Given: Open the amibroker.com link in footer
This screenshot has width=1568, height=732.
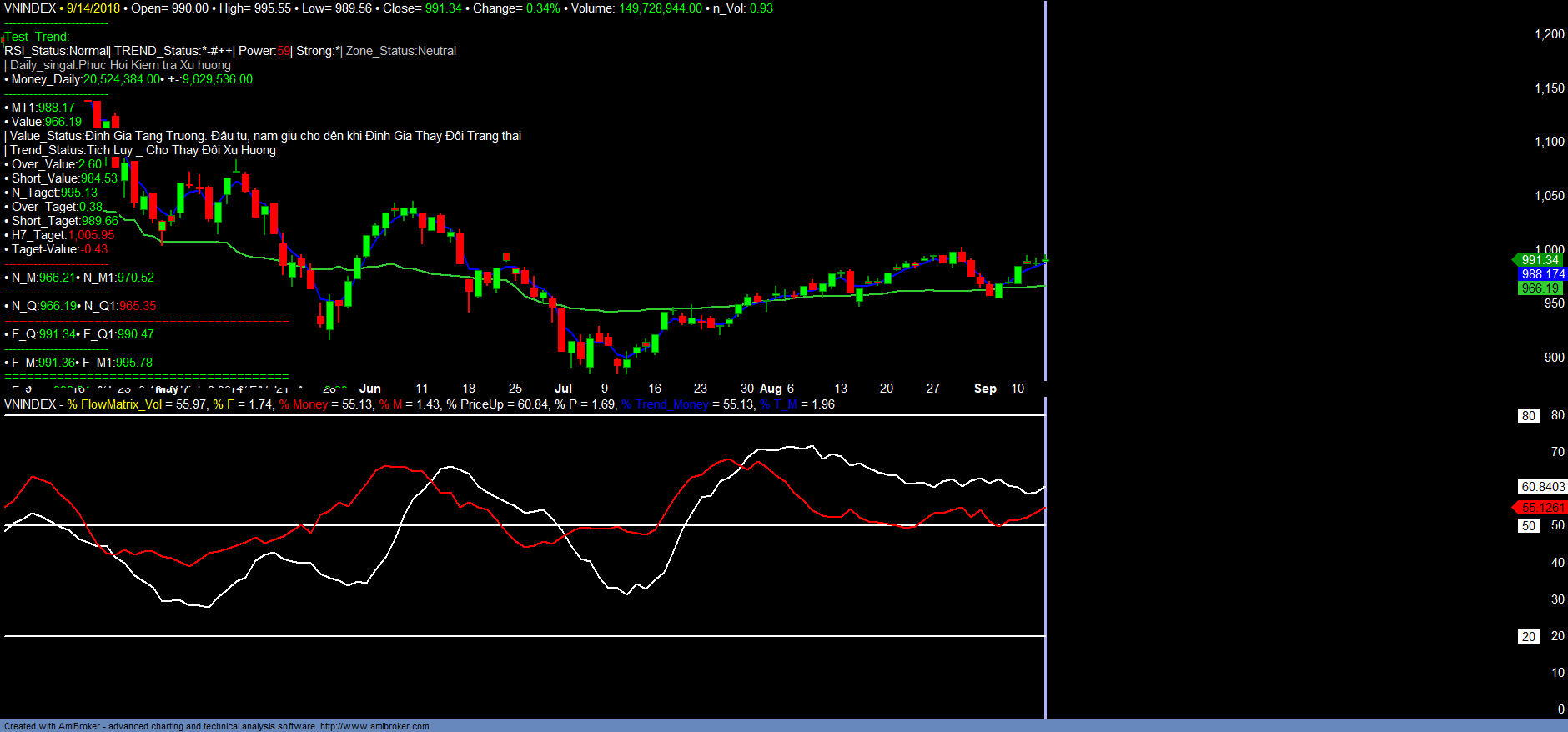Looking at the screenshot, I should [x=374, y=726].
